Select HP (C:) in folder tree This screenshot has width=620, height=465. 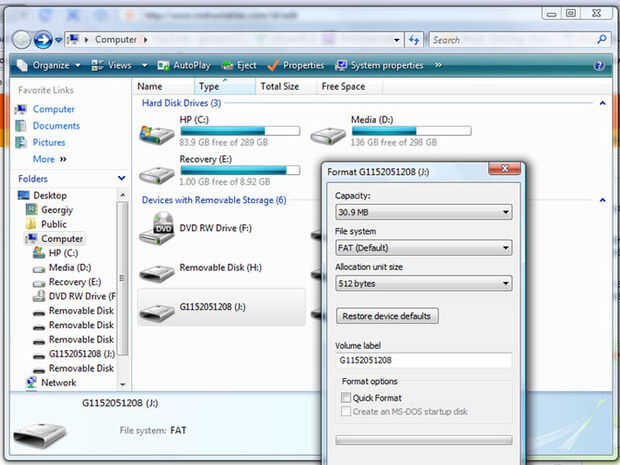coord(63,253)
